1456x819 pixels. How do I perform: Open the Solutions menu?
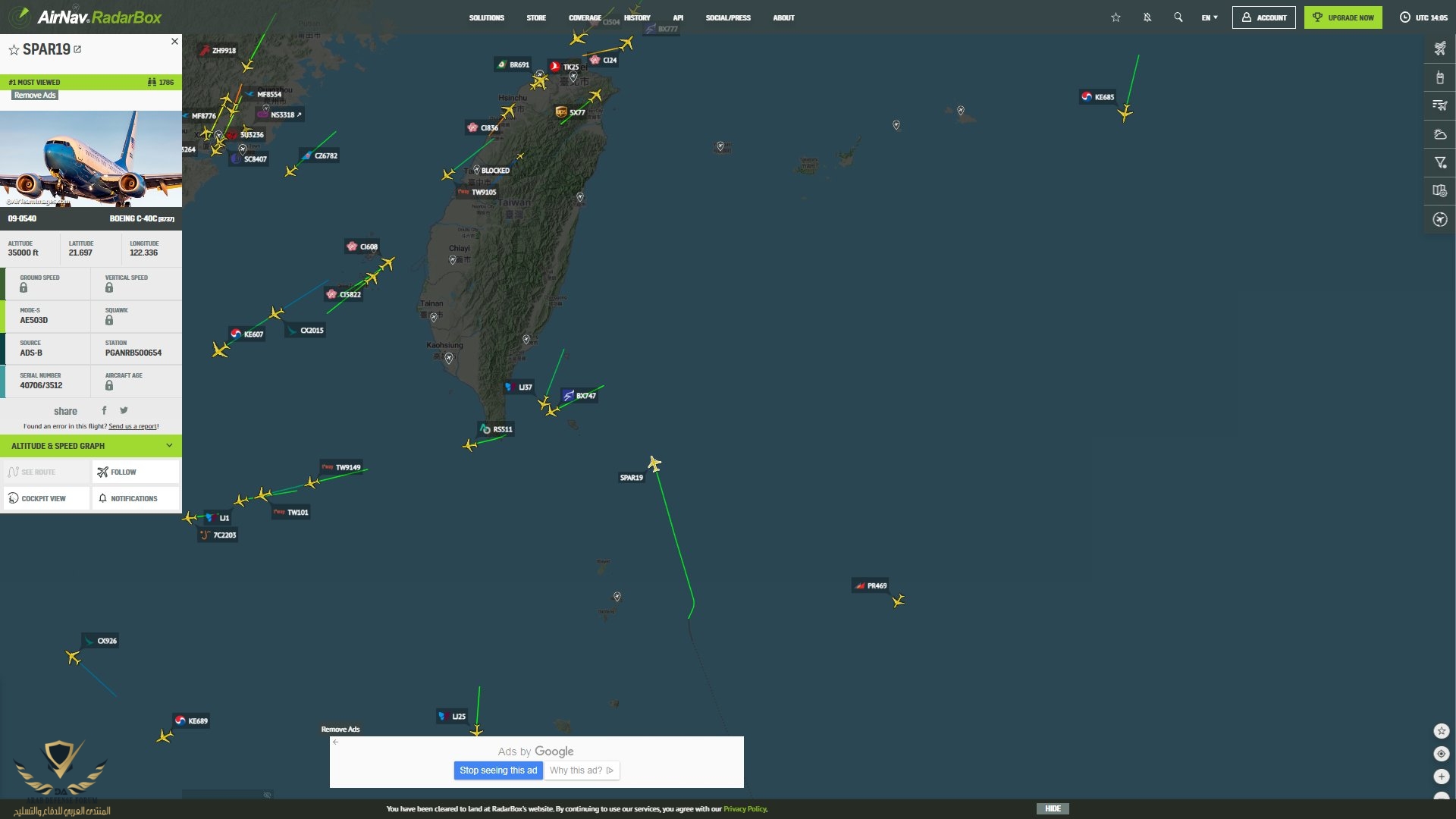pyautogui.click(x=487, y=17)
